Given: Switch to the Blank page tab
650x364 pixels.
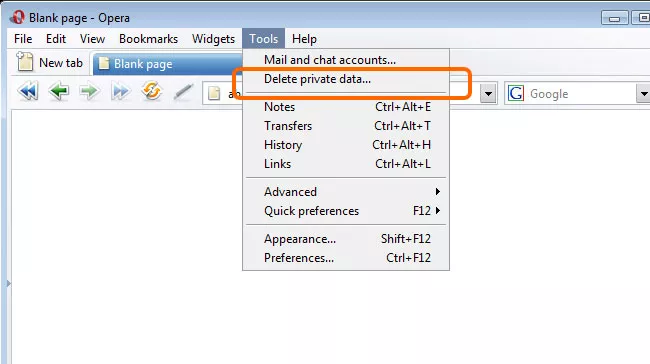Looking at the screenshot, I should point(167,64).
